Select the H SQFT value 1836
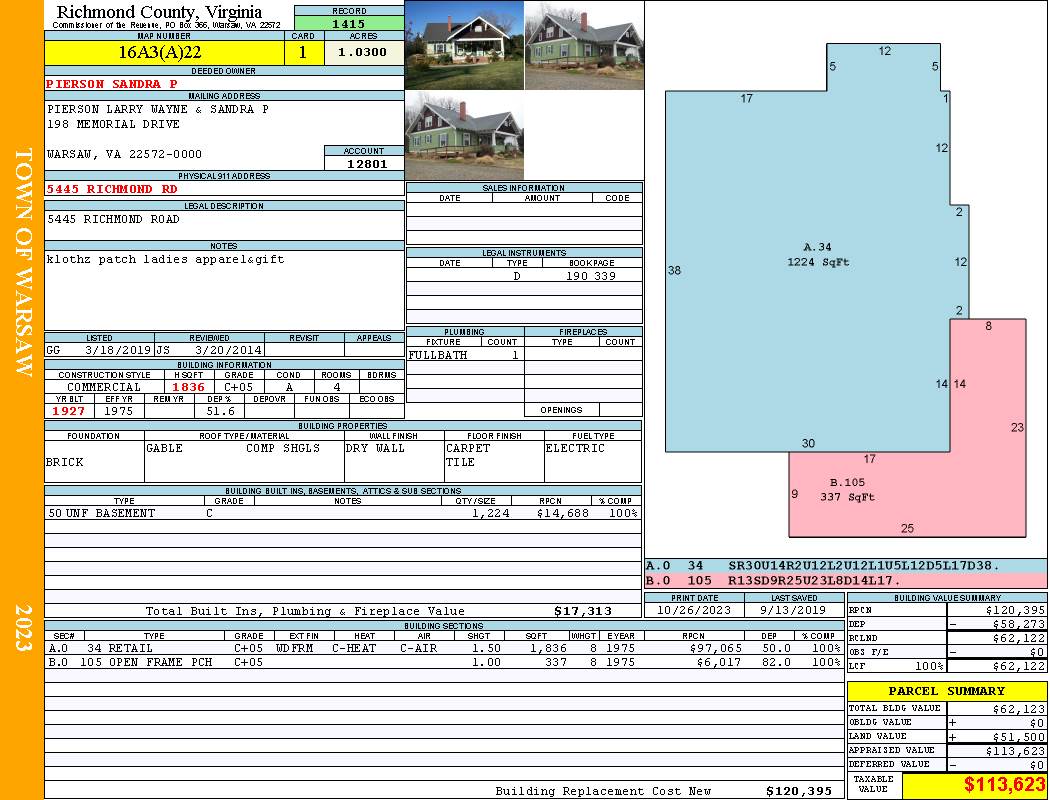The height and width of the screenshot is (800, 1050). point(189,387)
